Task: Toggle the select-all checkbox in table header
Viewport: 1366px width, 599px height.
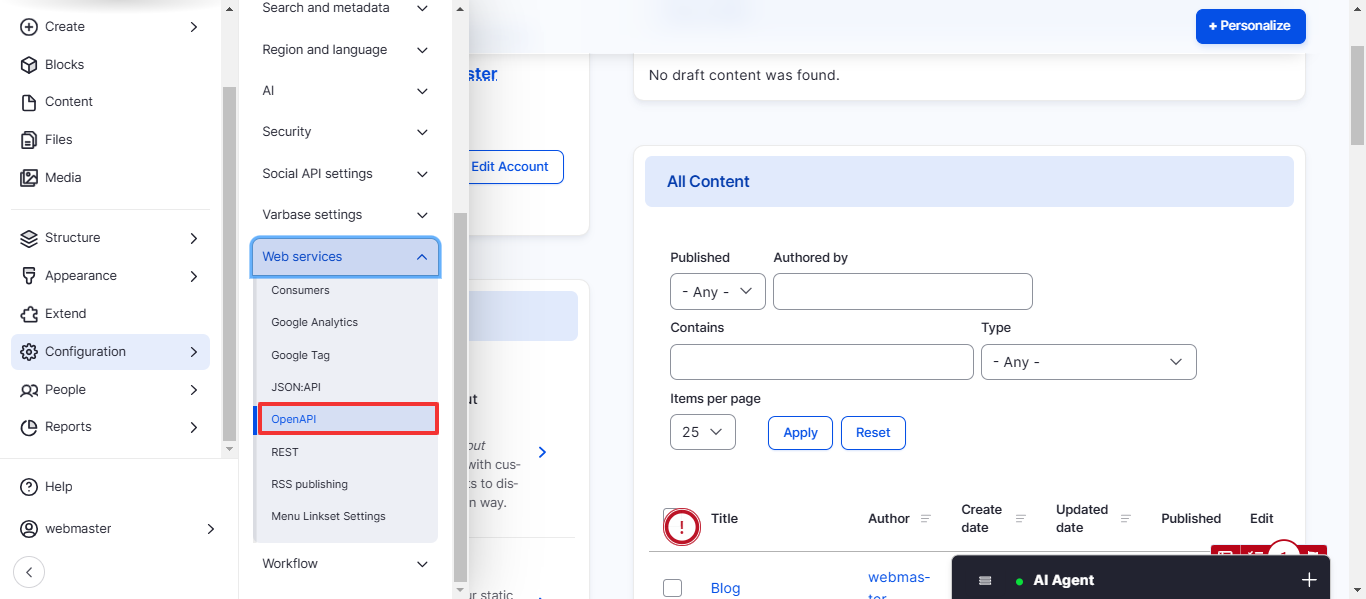Action: 672,518
